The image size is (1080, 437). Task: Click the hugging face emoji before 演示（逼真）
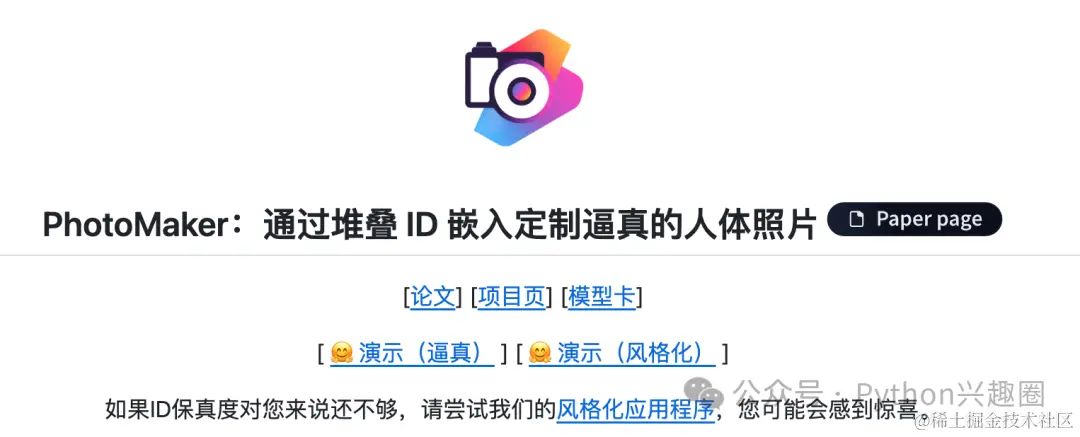point(342,353)
